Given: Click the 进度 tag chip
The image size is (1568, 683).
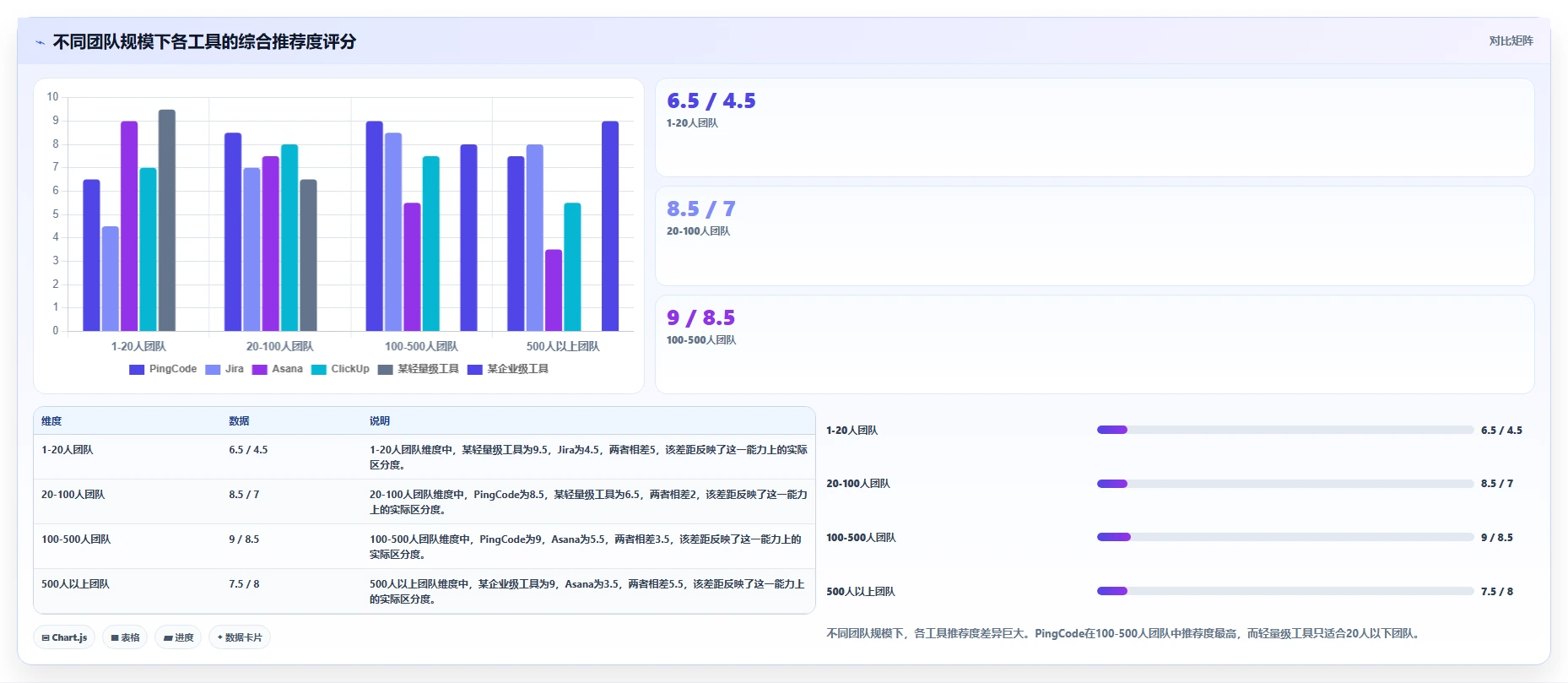Looking at the screenshot, I should pos(178,637).
